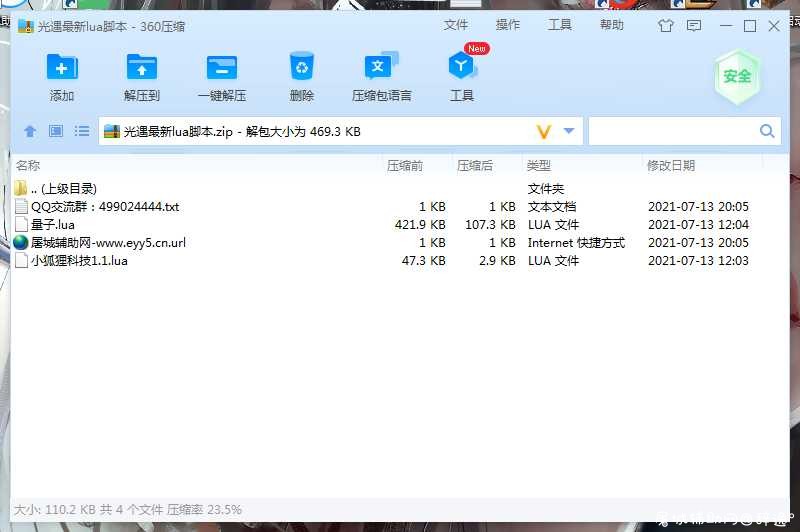
Task: Click the Internet 快捷方式 type cell
Action: click(x=576, y=243)
